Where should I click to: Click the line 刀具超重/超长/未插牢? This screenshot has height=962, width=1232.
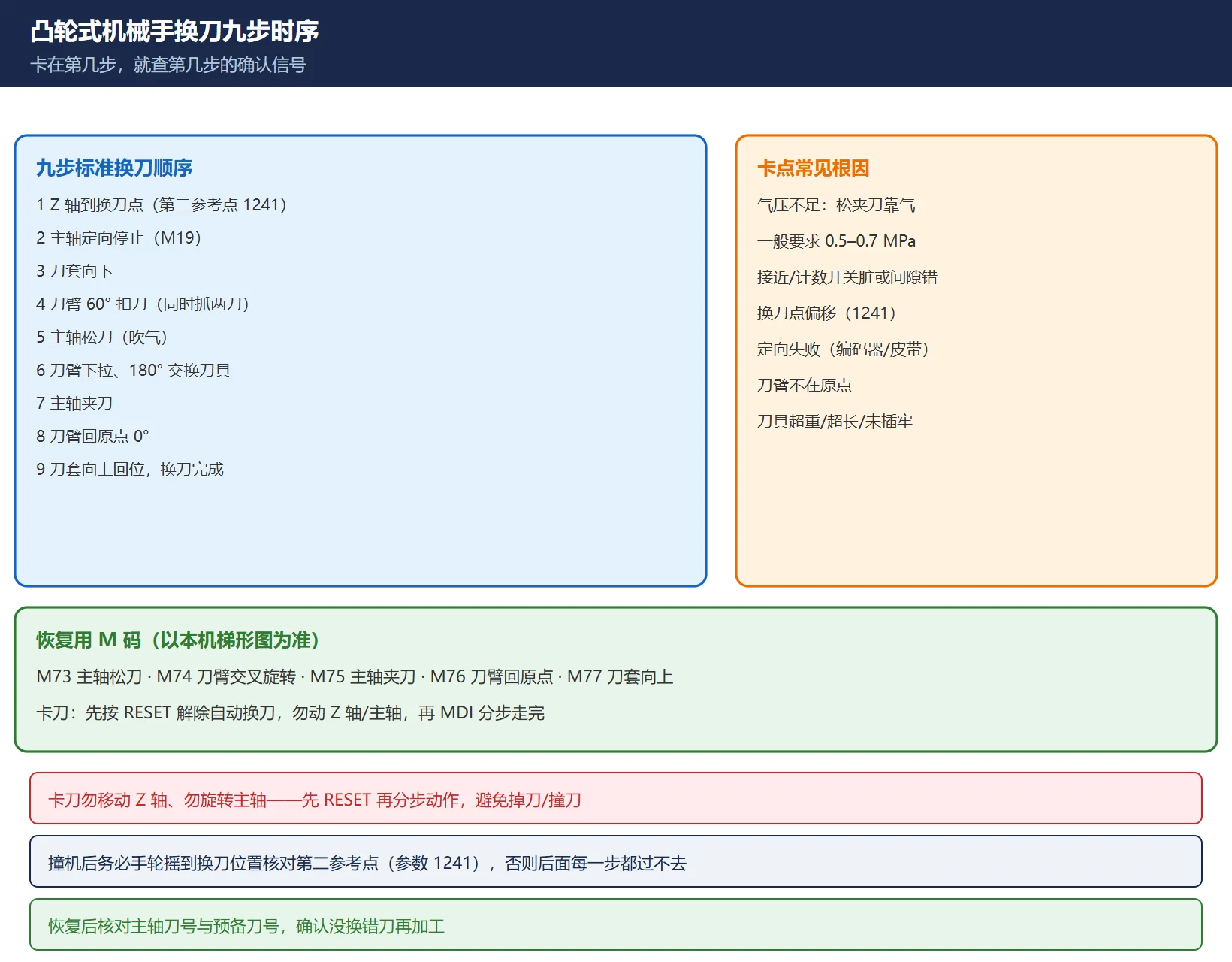pos(835,422)
